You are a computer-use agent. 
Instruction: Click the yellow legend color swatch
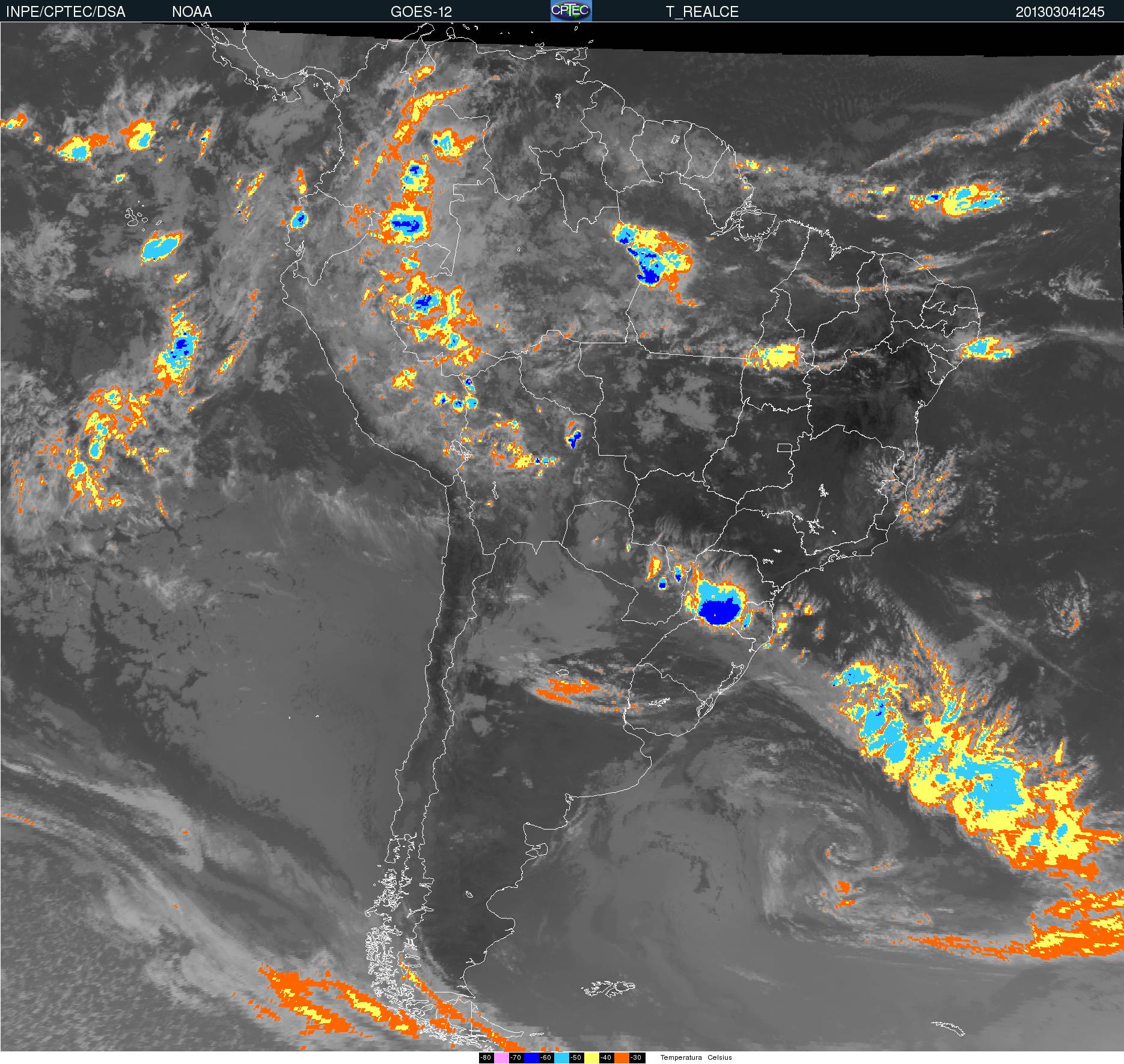(x=591, y=1058)
